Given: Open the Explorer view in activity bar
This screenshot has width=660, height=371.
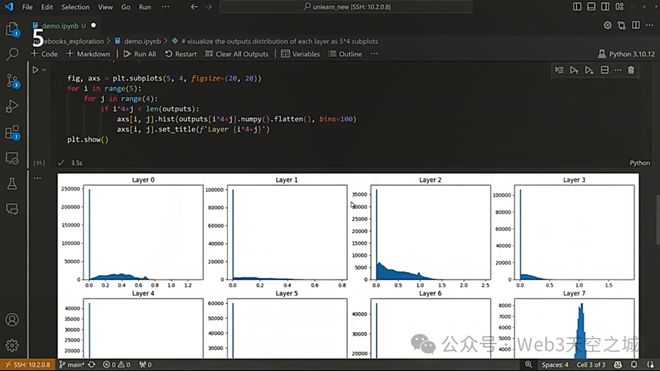Looking at the screenshot, I should tap(12, 29).
